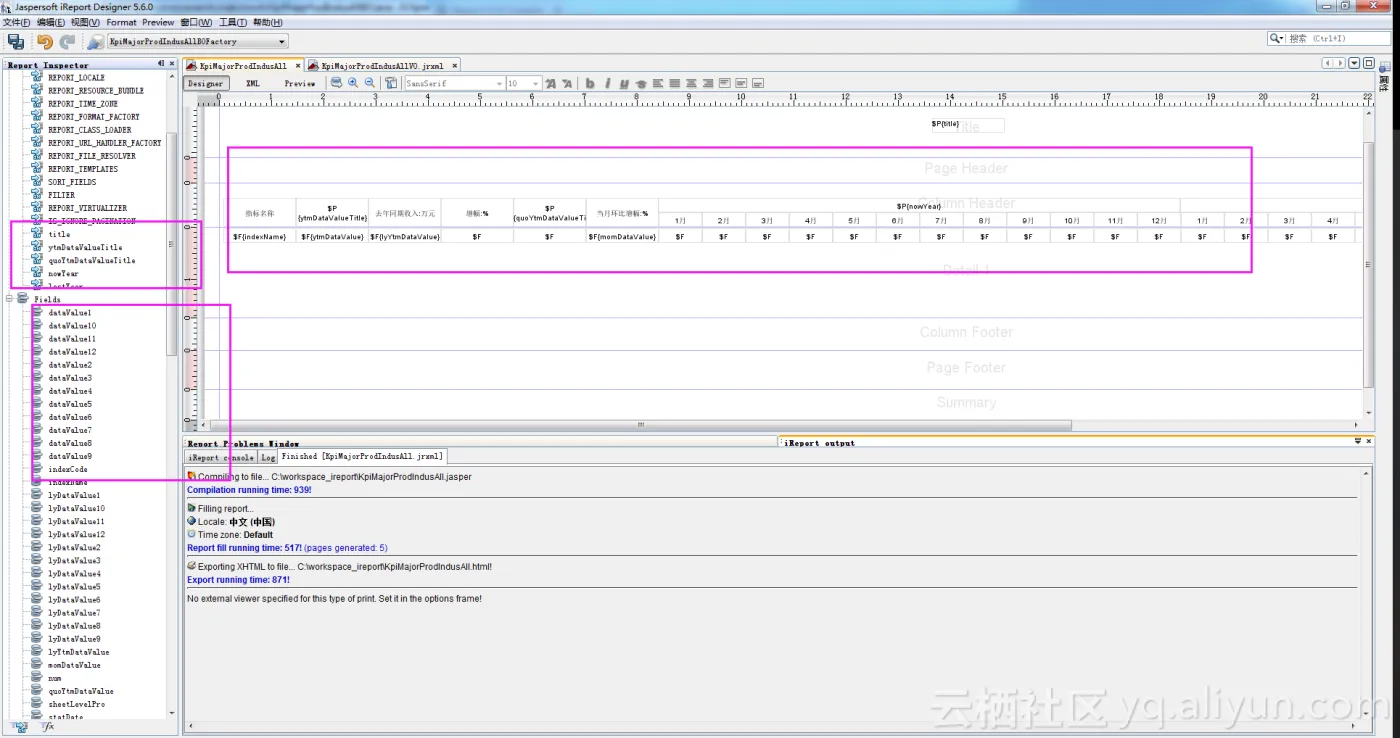Click the Redo arrow icon

pyautogui.click(x=67, y=42)
